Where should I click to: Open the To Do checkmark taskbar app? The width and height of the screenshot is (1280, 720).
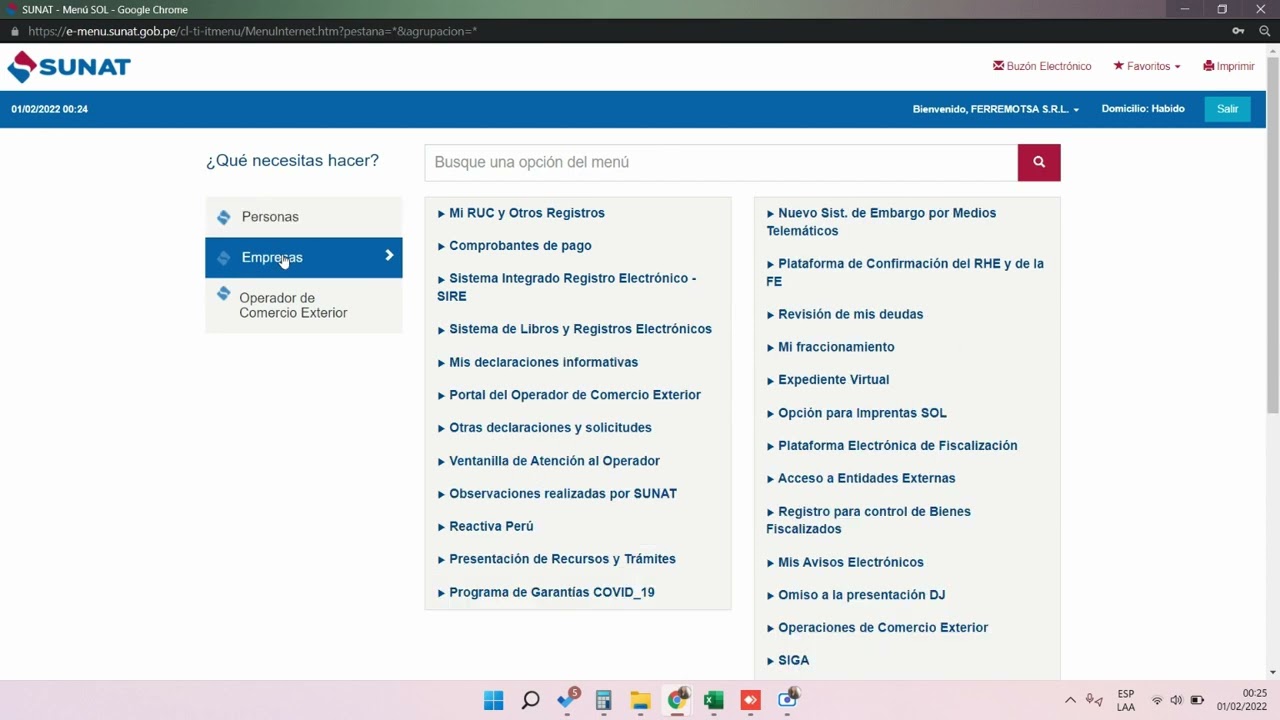click(x=568, y=699)
